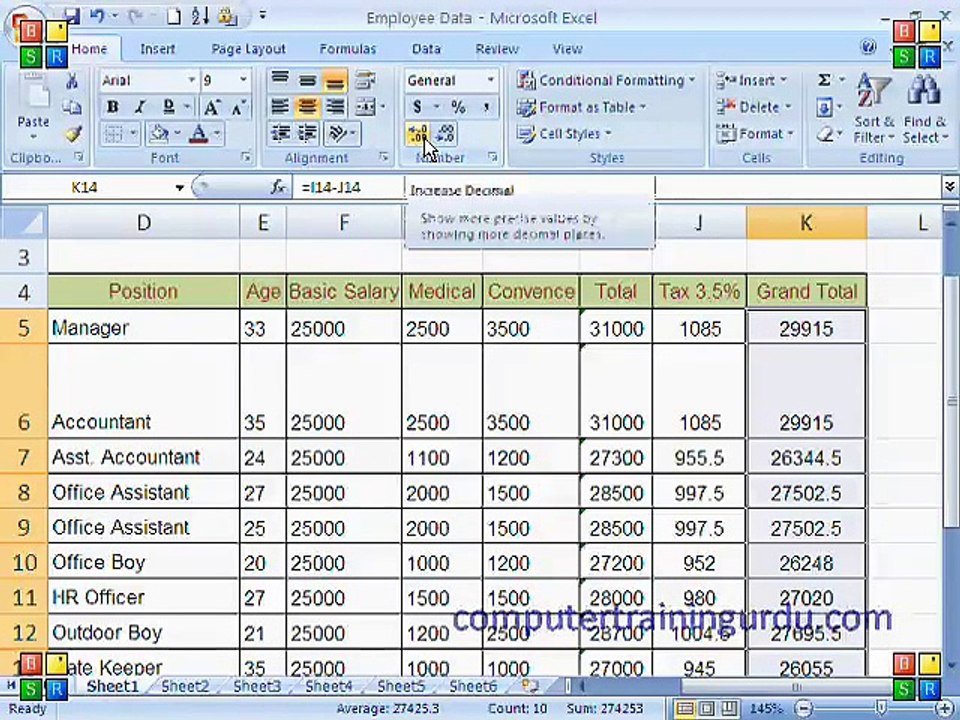Open Excel Help question mark
This screenshot has height=720, width=960.
point(868,47)
